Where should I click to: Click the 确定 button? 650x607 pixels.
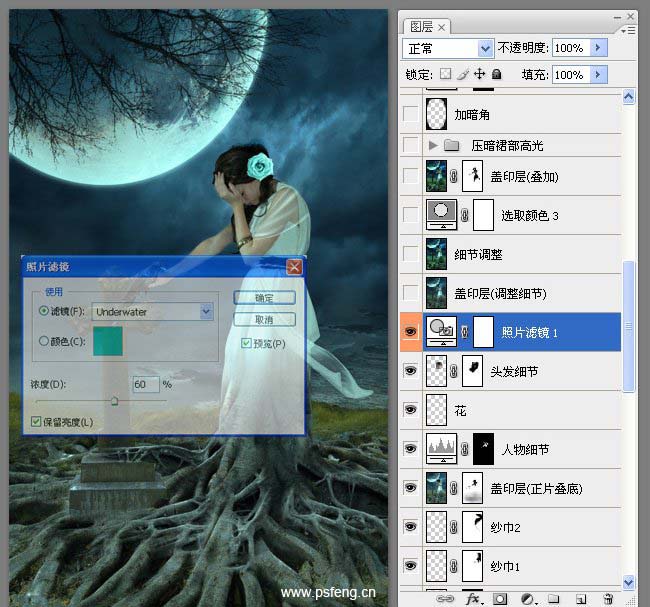(x=264, y=297)
